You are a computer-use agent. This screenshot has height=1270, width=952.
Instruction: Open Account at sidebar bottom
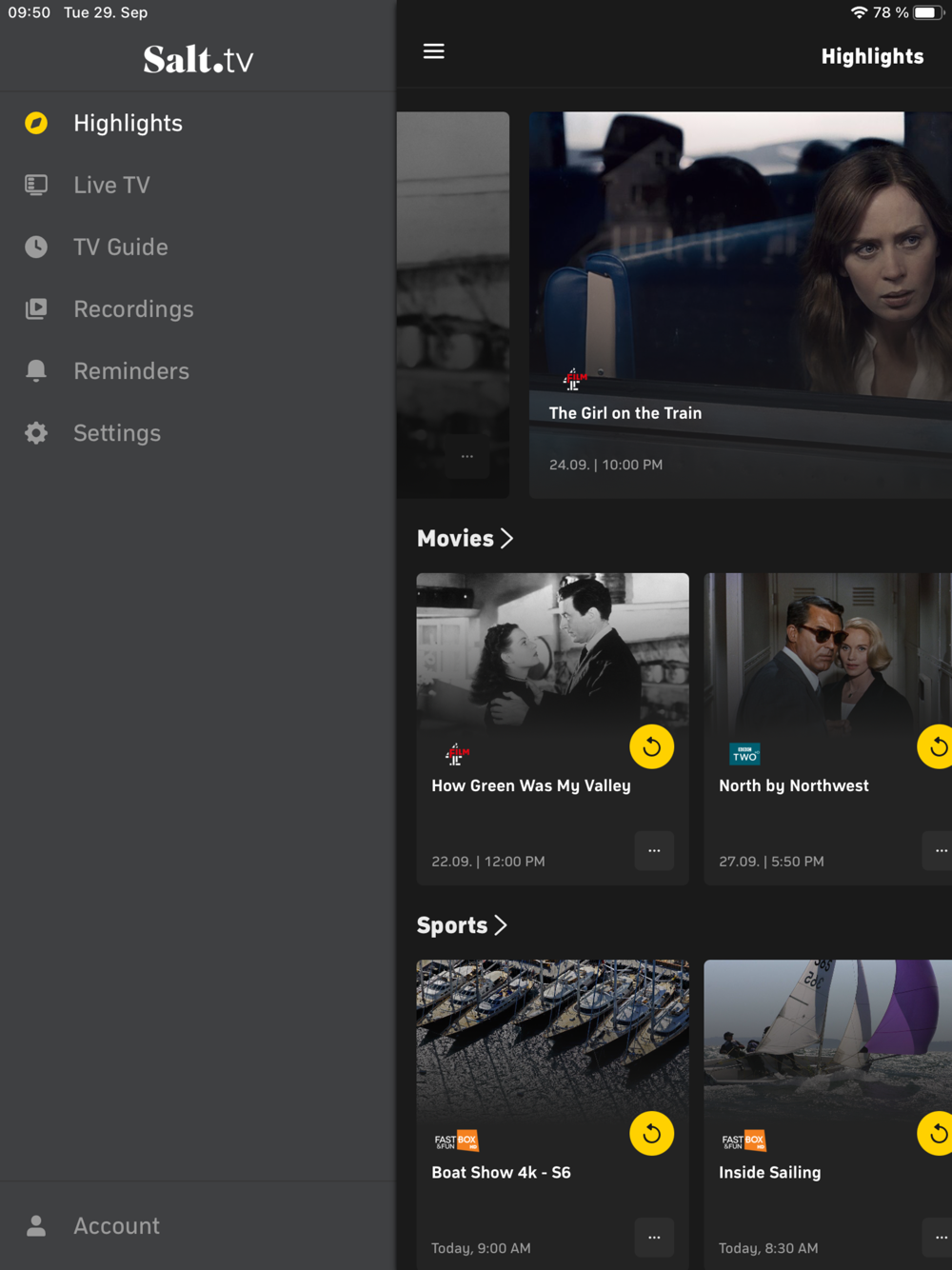click(x=198, y=1225)
